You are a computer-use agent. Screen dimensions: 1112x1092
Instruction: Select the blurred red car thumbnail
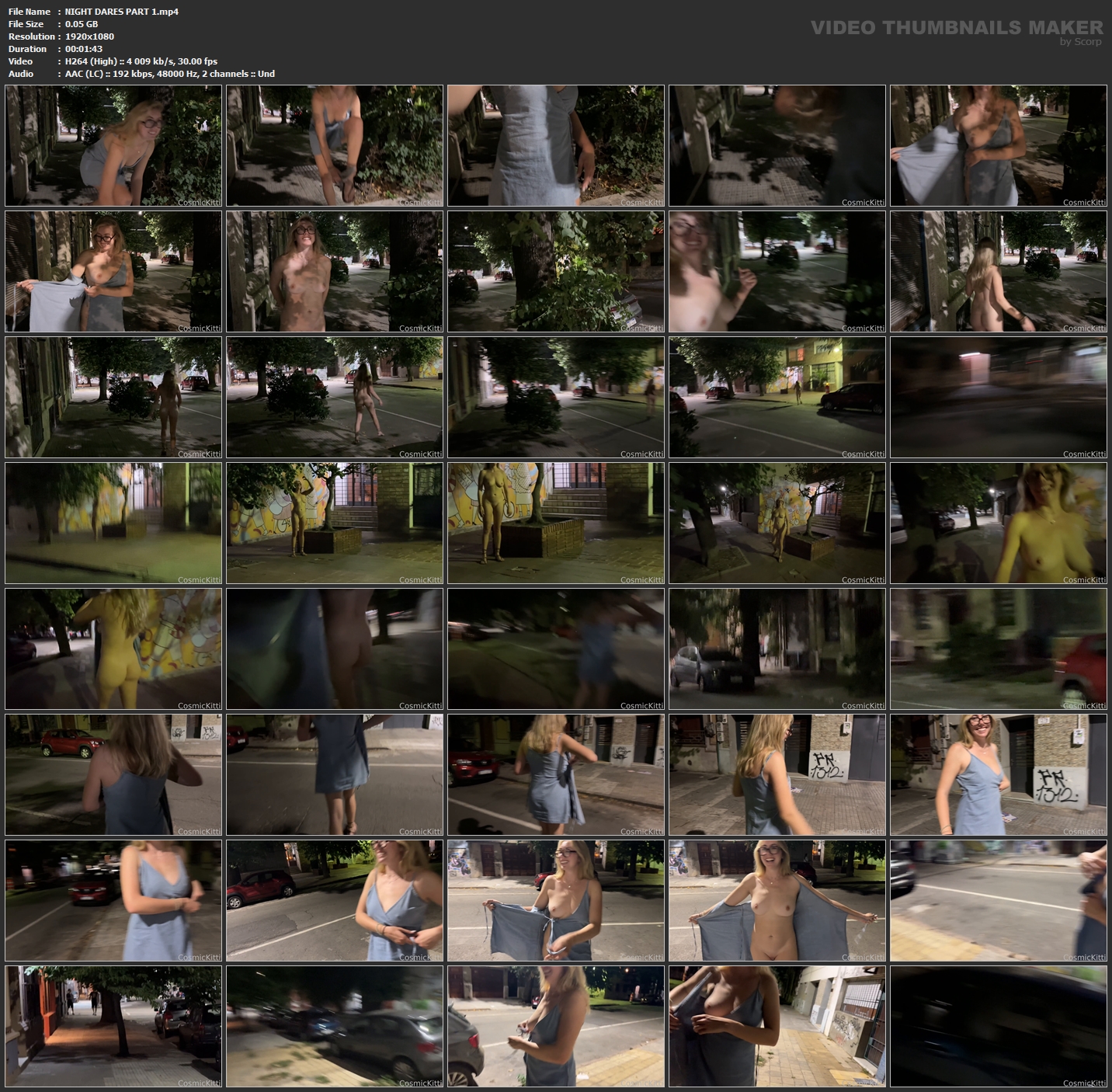[998, 649]
